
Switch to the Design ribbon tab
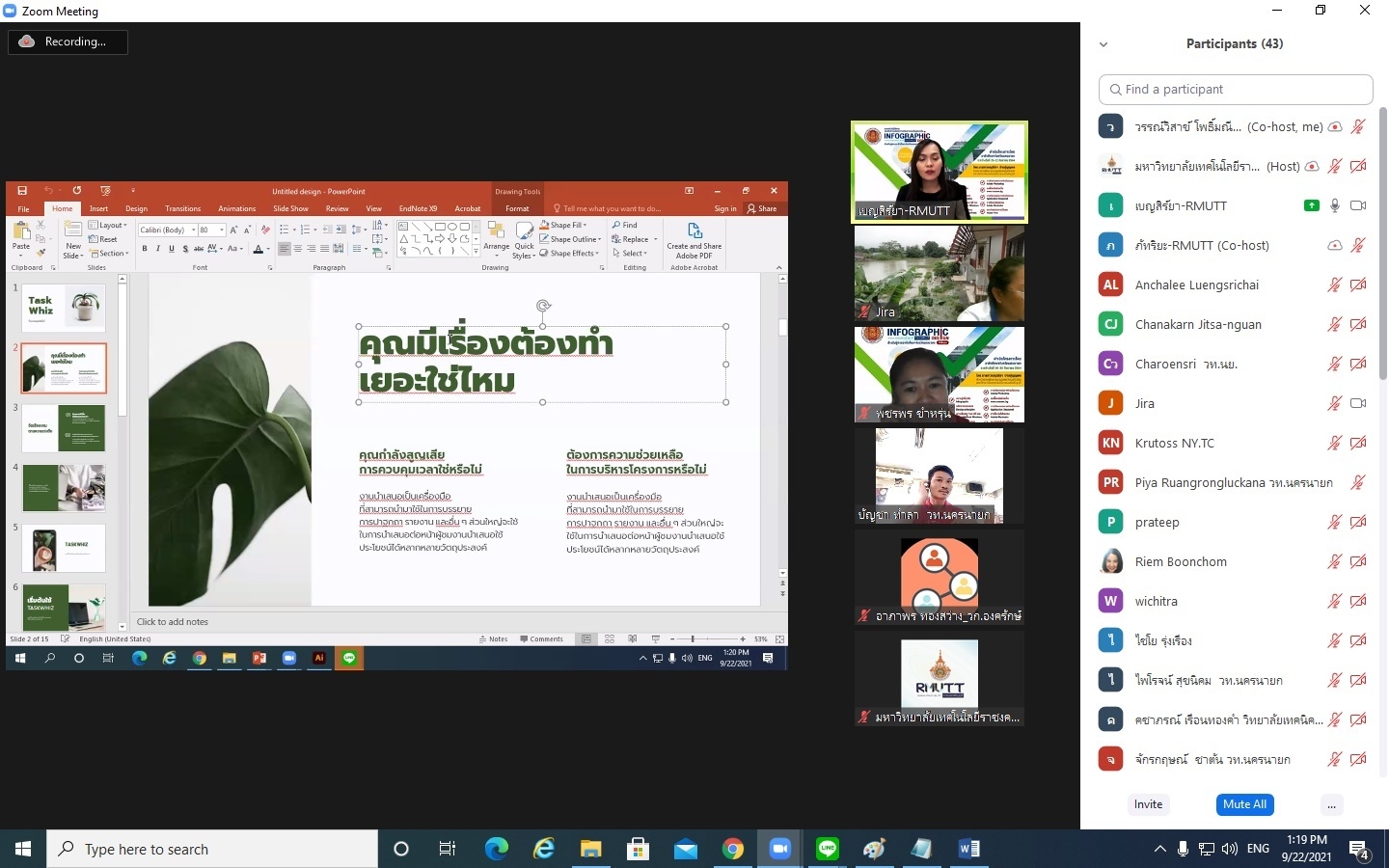click(136, 208)
